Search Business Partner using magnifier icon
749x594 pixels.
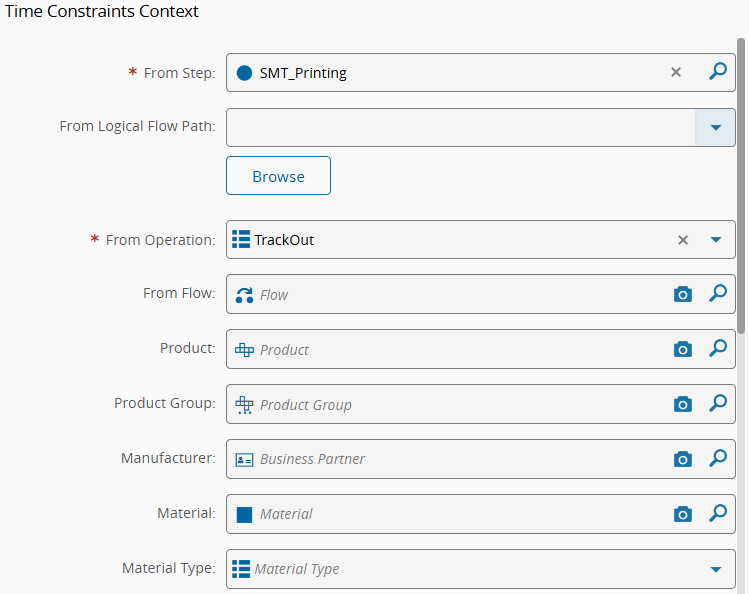(x=717, y=458)
